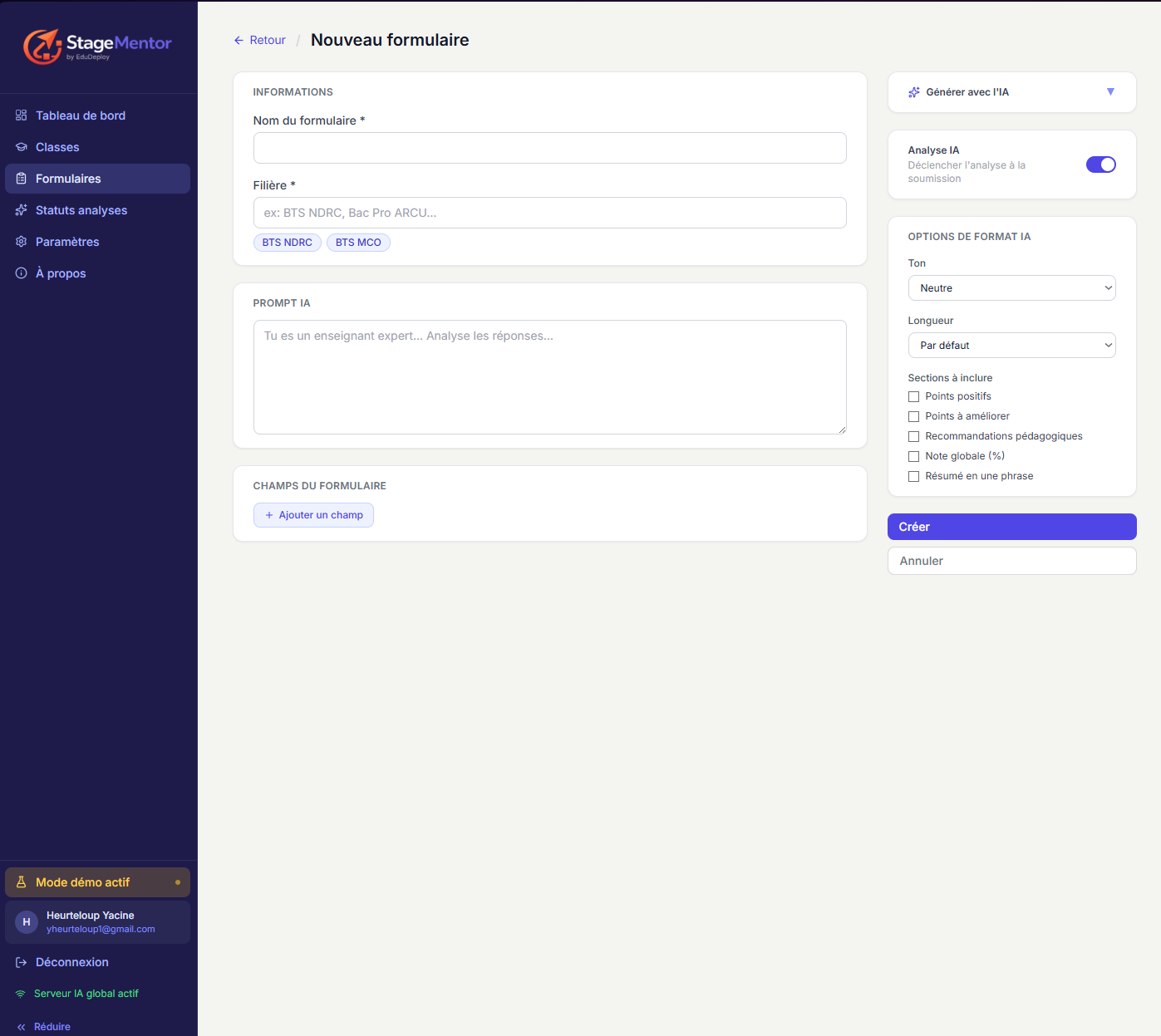Open the Ton dropdown set to Neutre

tap(1011, 288)
